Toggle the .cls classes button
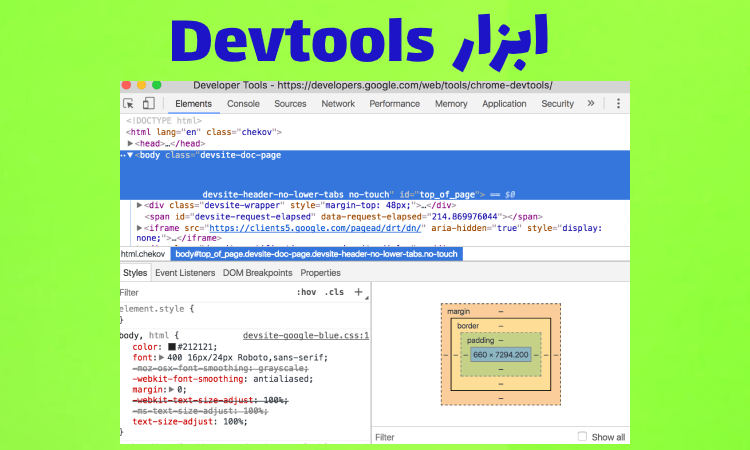This screenshot has width=750, height=450. 334,292
